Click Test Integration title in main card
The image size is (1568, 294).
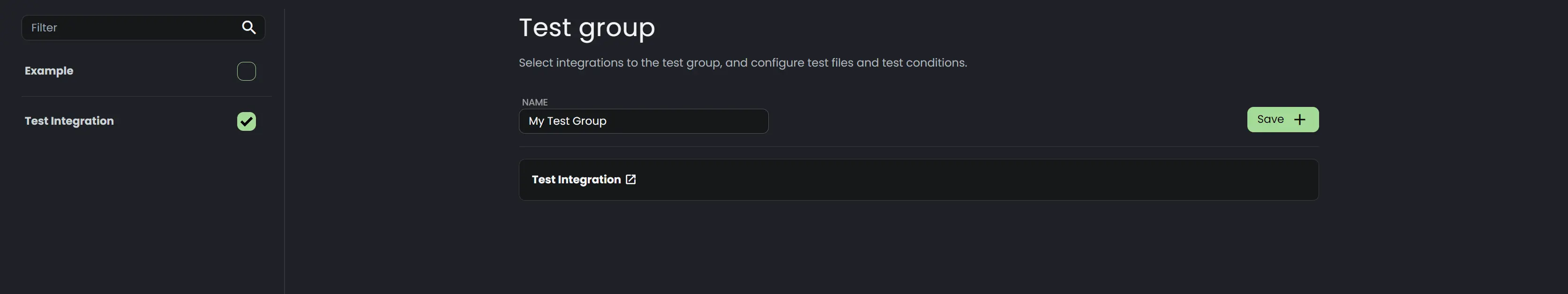point(576,180)
